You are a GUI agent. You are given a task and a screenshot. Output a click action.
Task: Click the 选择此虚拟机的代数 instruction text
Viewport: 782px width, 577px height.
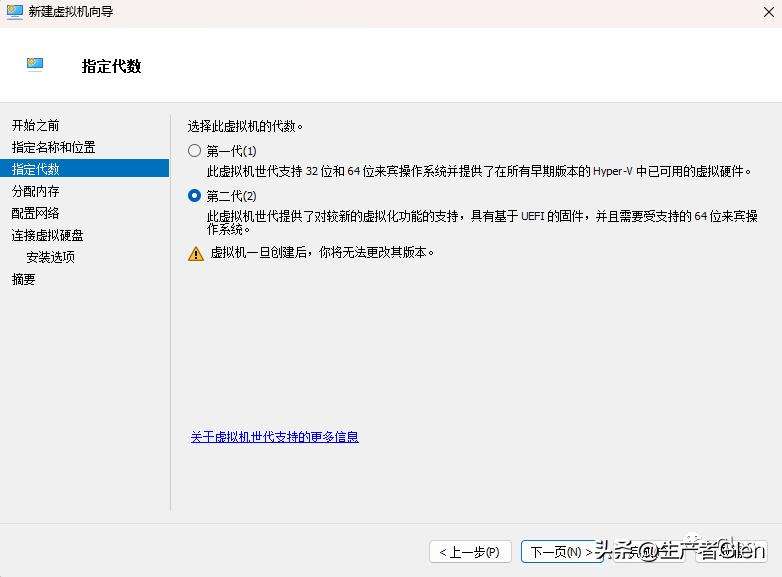pyautogui.click(x=245, y=126)
